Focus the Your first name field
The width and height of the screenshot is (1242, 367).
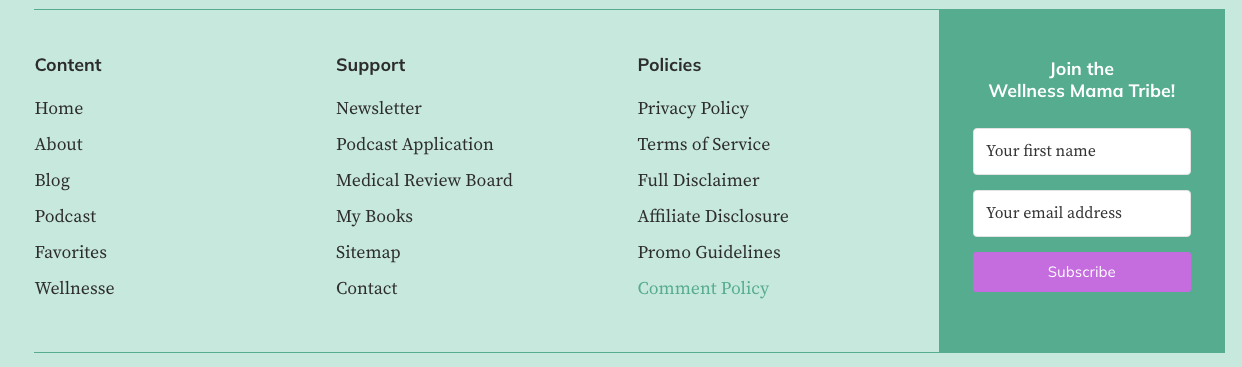1082,151
